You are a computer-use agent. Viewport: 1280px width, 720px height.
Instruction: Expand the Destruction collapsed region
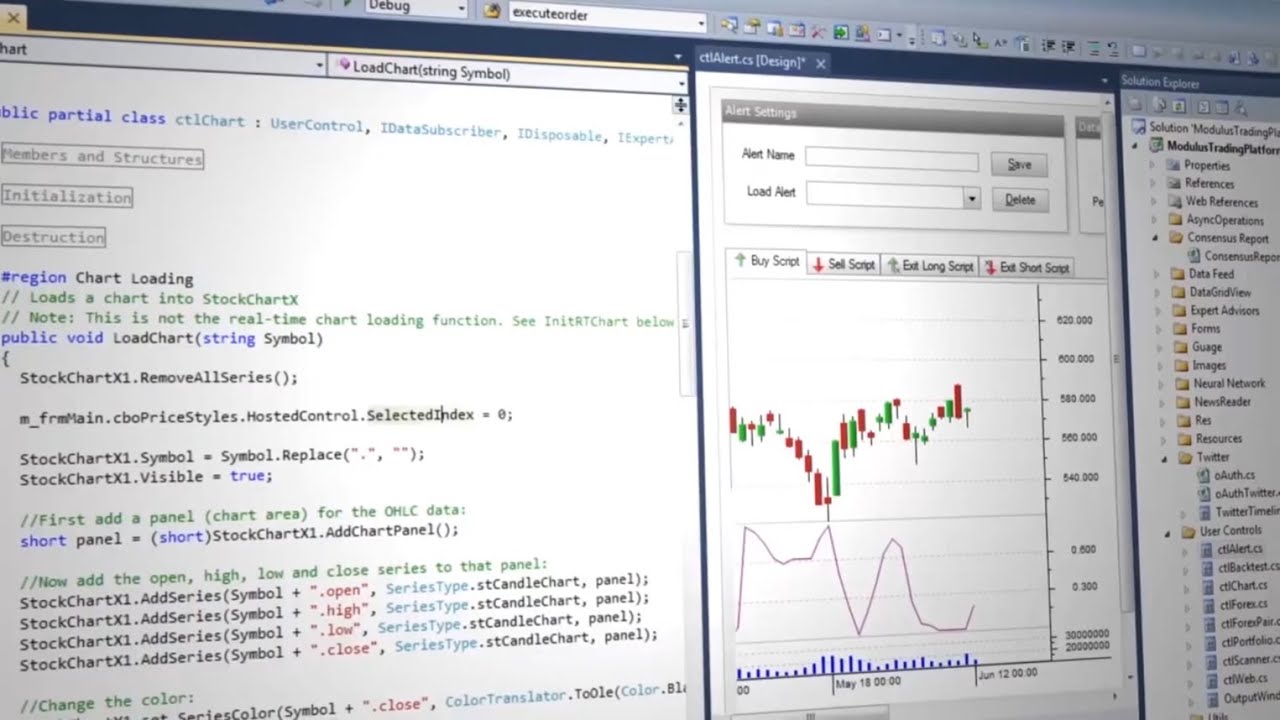point(53,237)
